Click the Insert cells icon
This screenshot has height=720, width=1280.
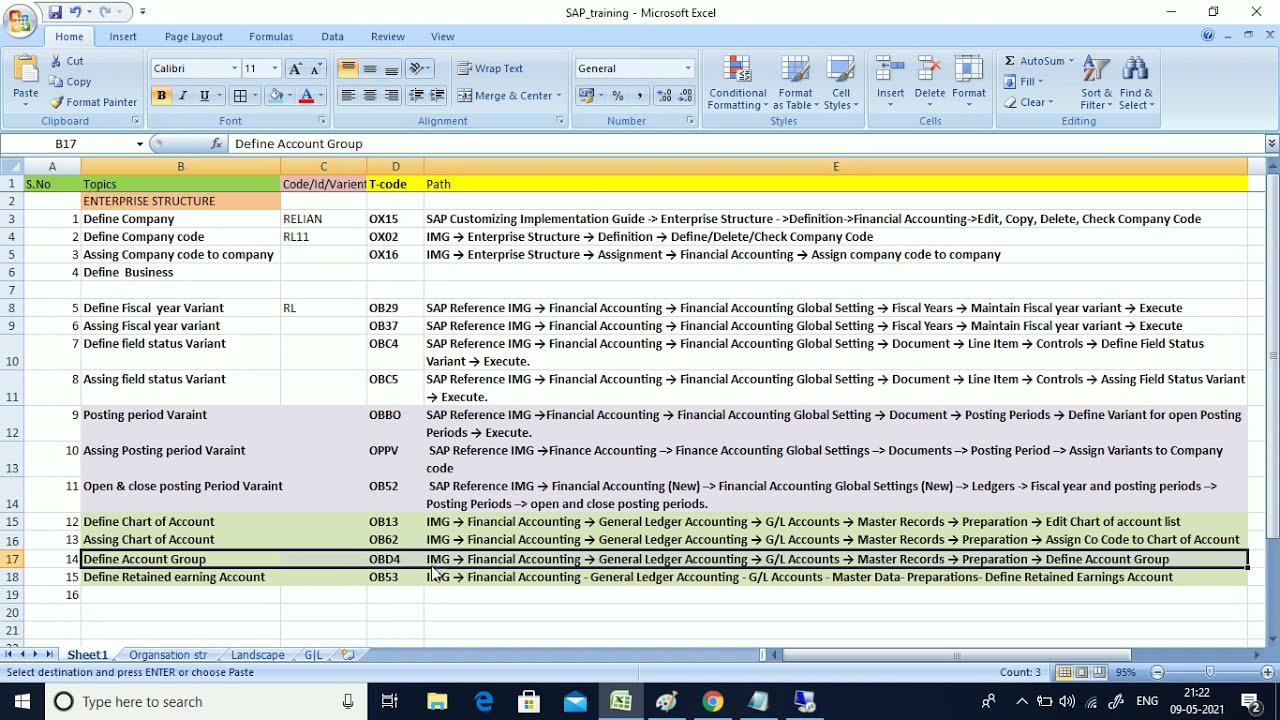890,70
